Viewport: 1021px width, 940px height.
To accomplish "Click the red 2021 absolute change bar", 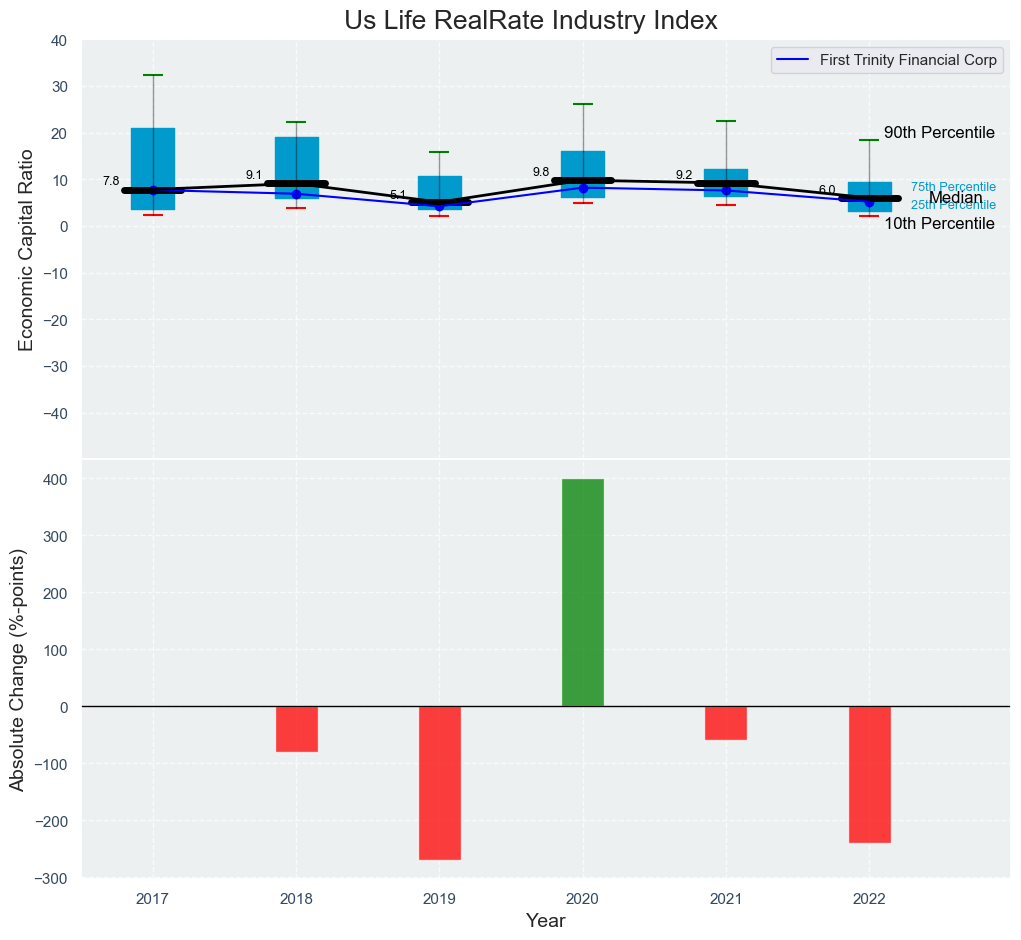I will pos(725,722).
